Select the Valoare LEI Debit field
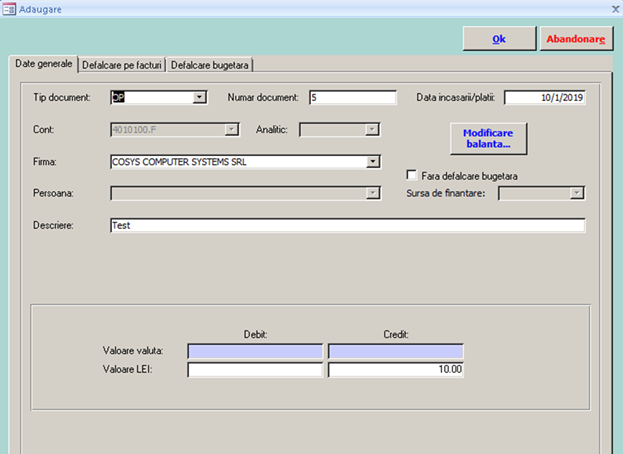Screen dimensions: 623x454 coord(254,370)
